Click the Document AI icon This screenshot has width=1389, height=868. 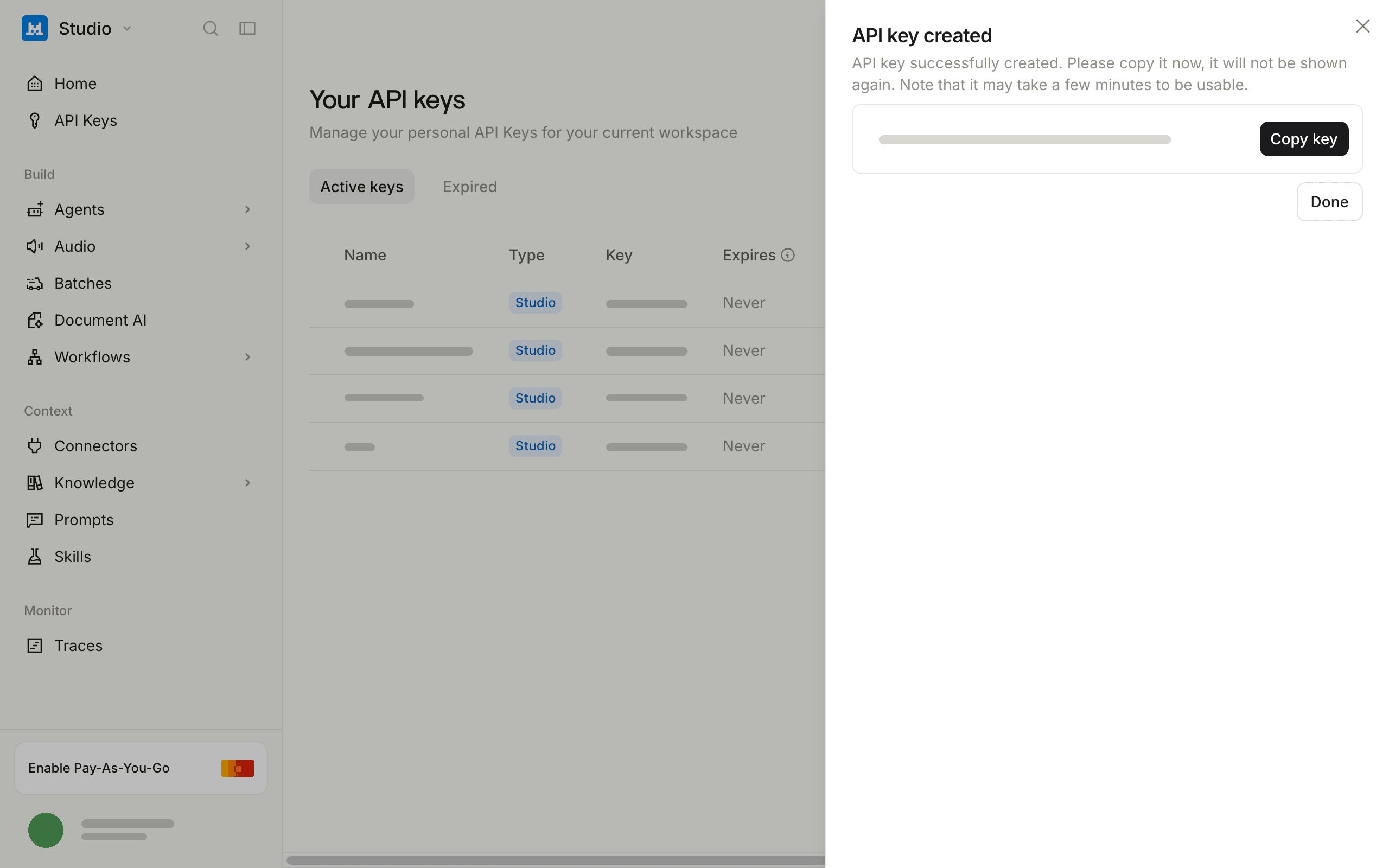(x=35, y=320)
